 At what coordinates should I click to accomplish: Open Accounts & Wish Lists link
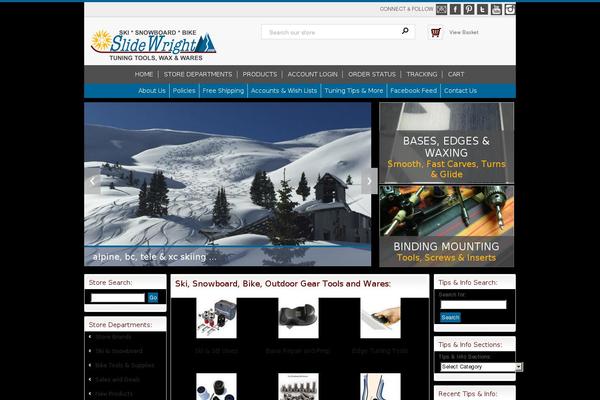pyautogui.click(x=284, y=91)
